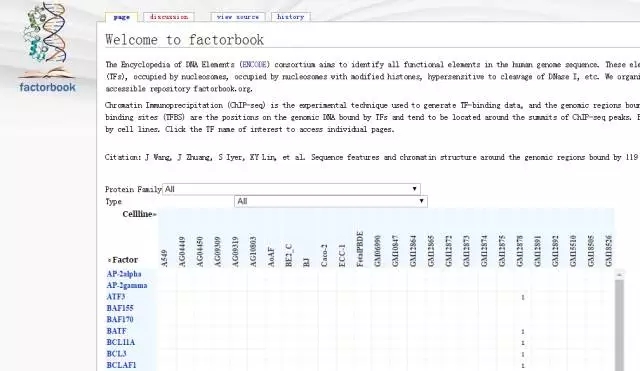
Task: Click the Factor header label
Action: pos(123,260)
